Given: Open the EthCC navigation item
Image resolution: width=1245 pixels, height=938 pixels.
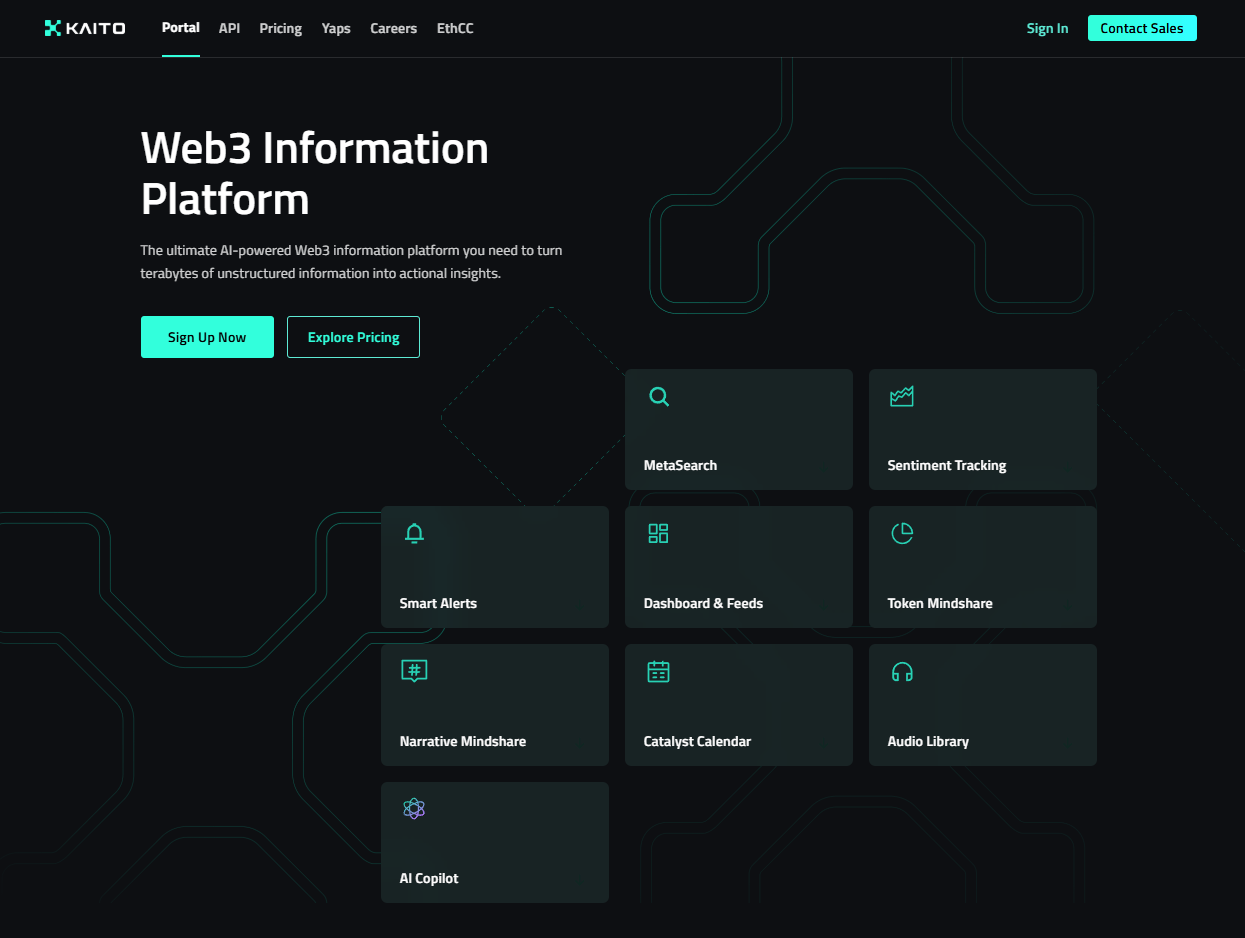Looking at the screenshot, I should click(455, 28).
